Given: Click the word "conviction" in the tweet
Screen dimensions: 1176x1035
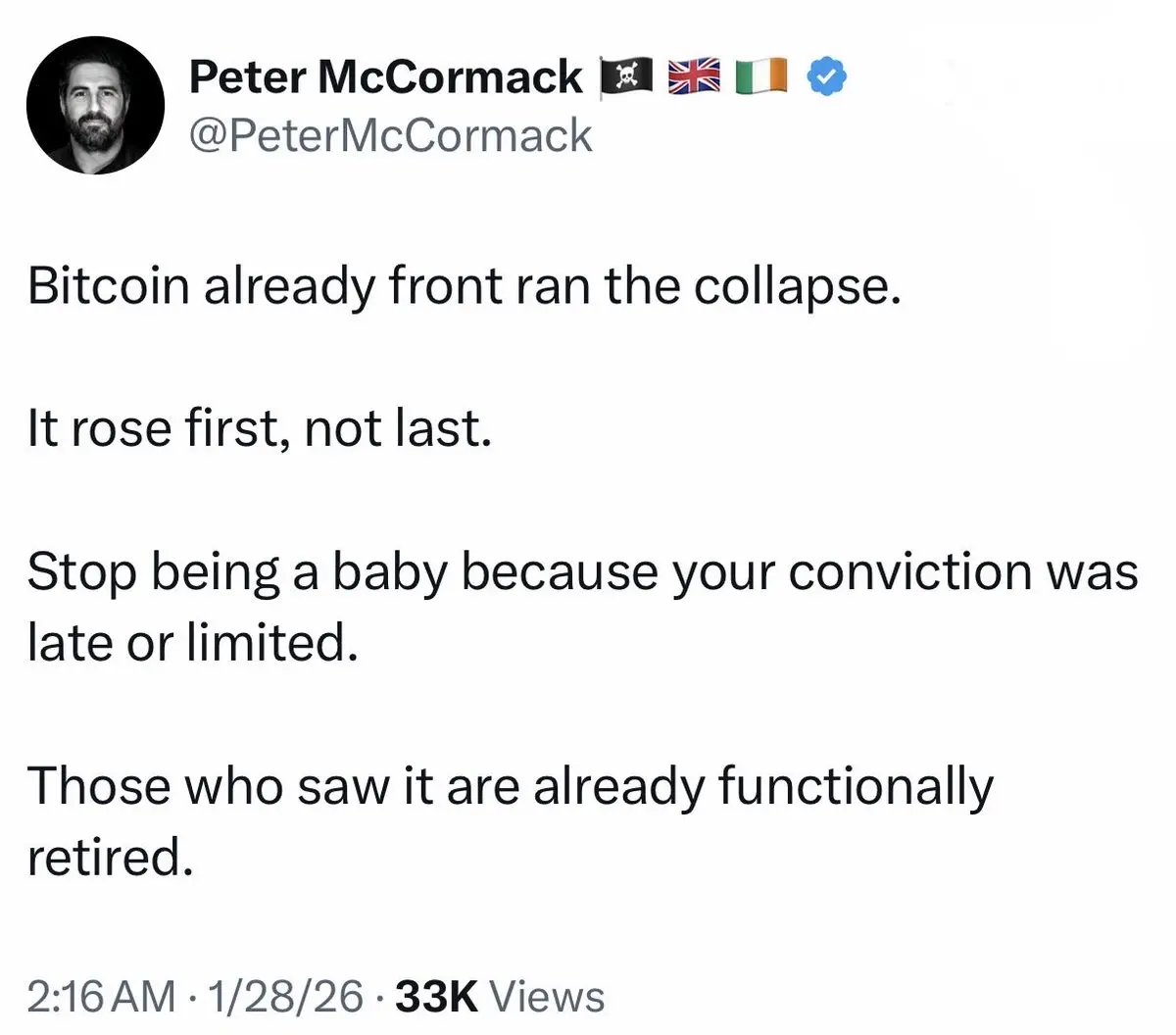Looking at the screenshot, I should [x=908, y=572].
